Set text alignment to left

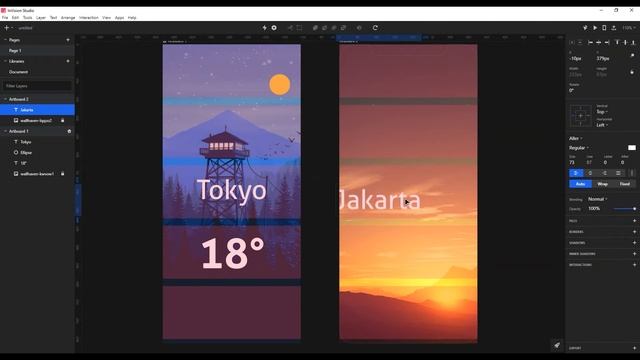576,173
